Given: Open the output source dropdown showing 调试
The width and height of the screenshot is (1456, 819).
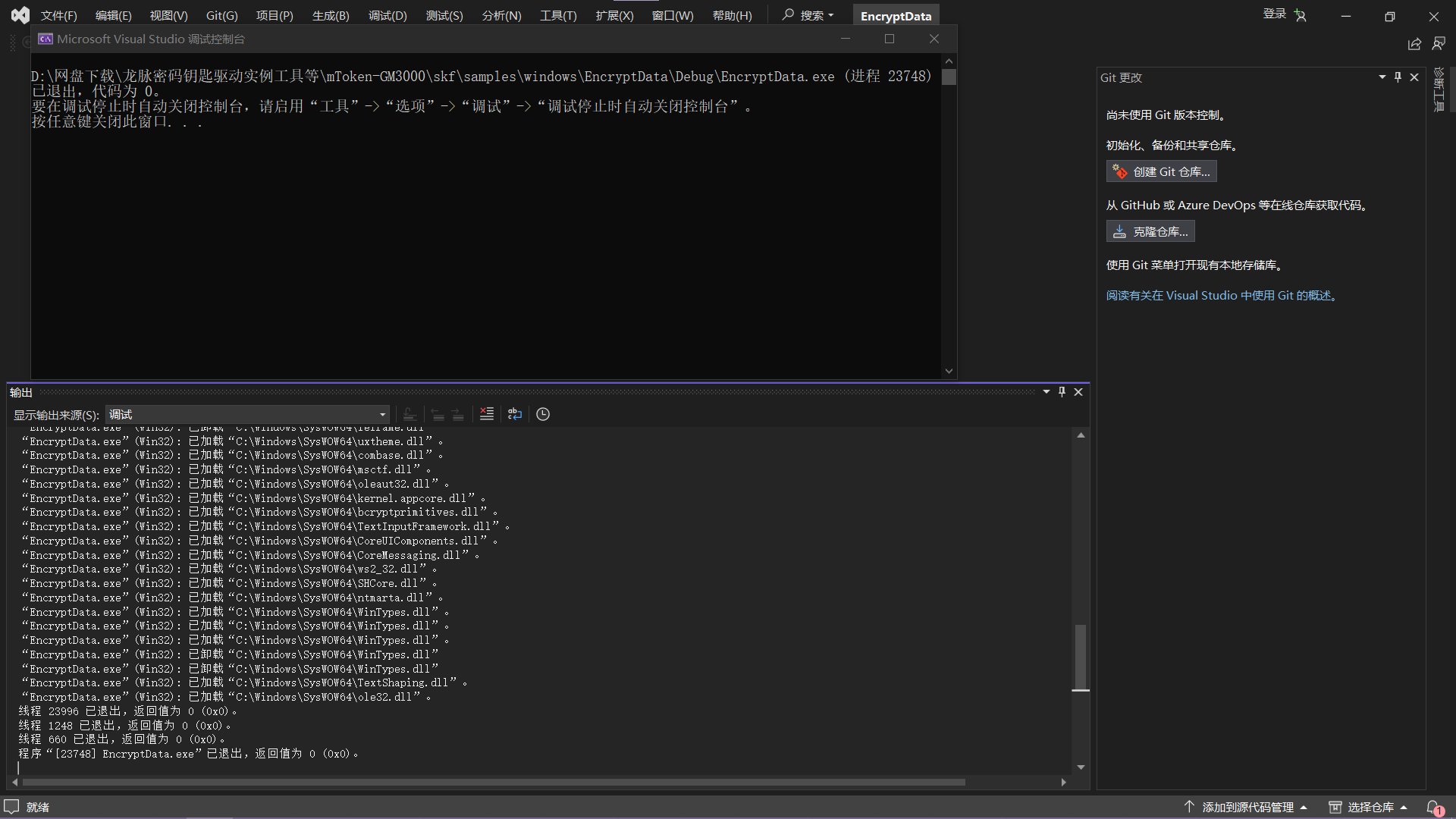Looking at the screenshot, I should [248, 415].
